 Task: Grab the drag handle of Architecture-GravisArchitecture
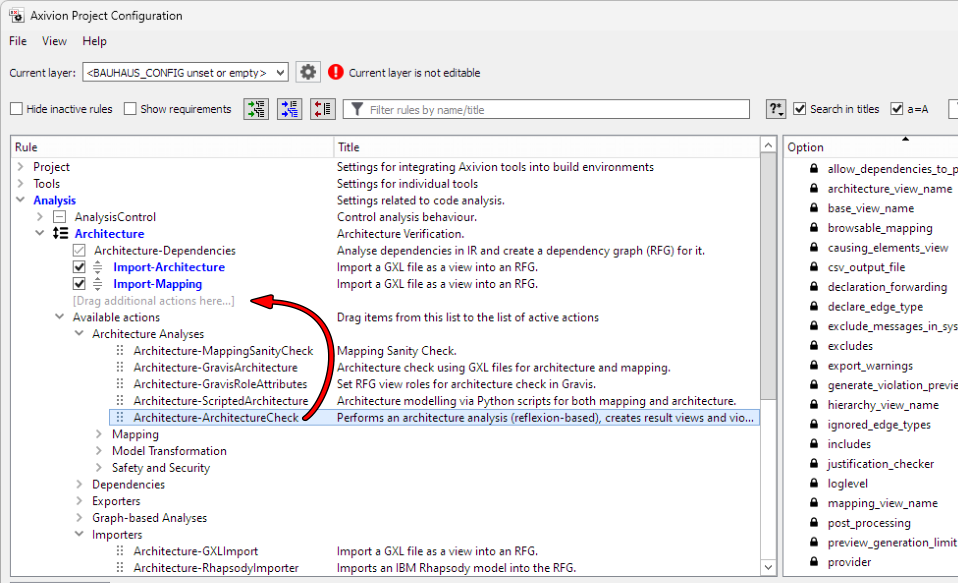[120, 367]
